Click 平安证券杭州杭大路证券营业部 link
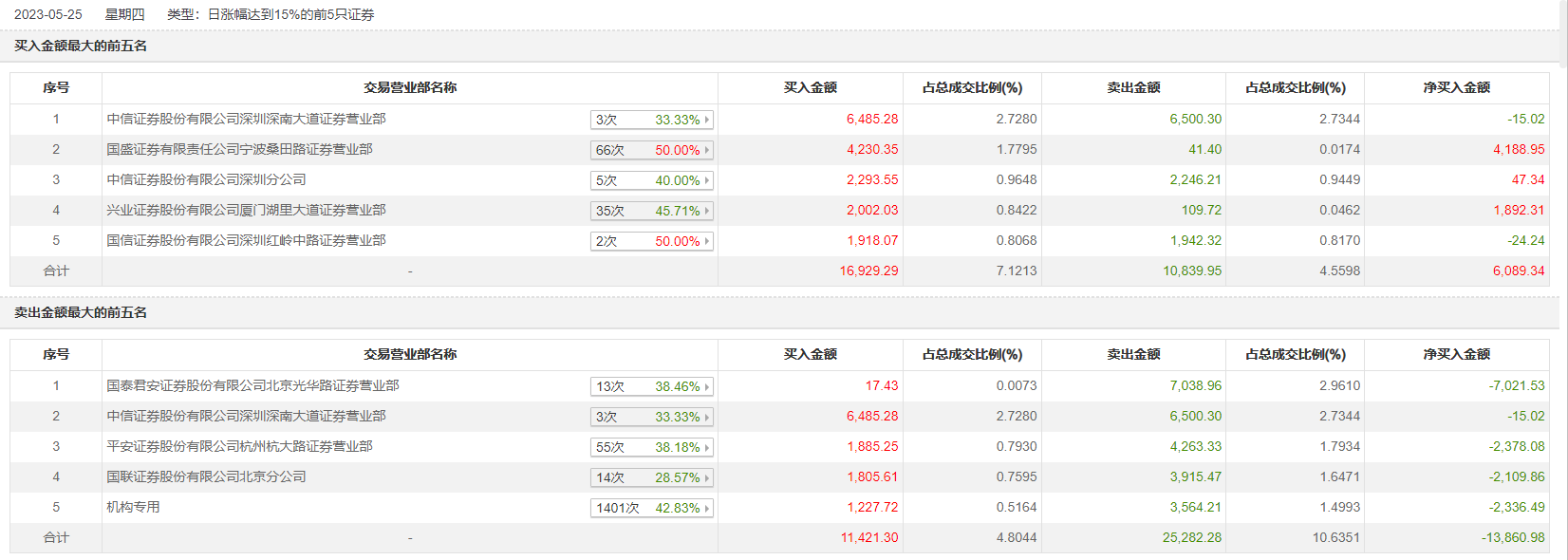1568x560 pixels. click(239, 446)
